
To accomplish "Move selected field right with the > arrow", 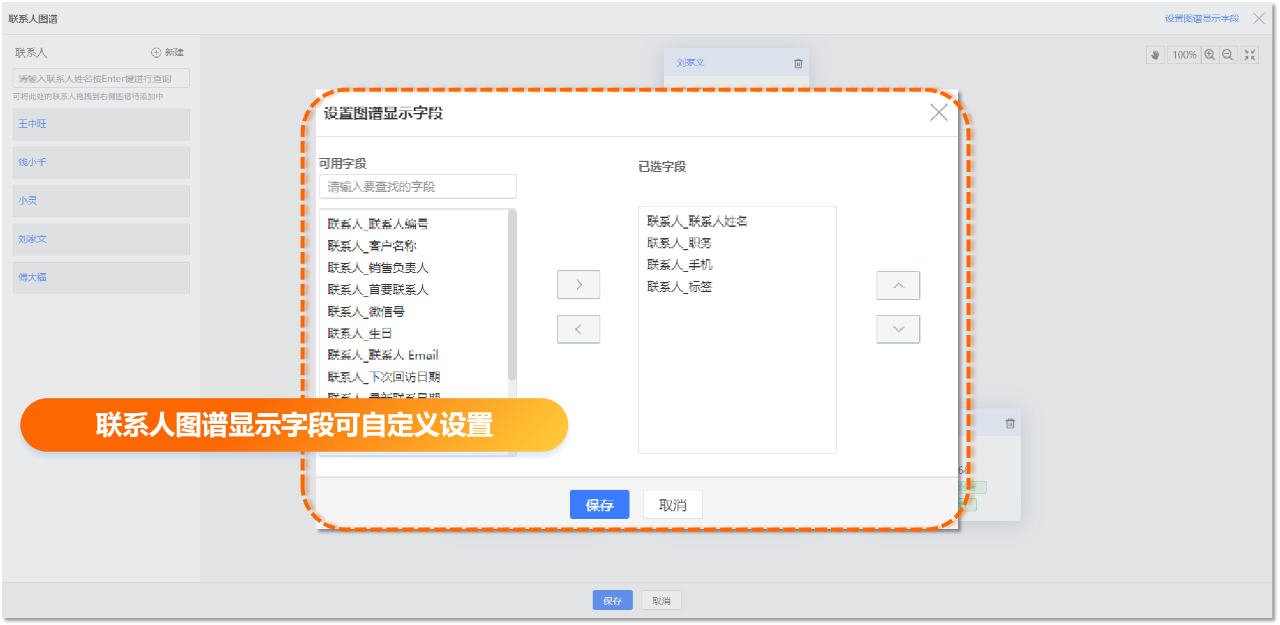I will (x=578, y=285).
